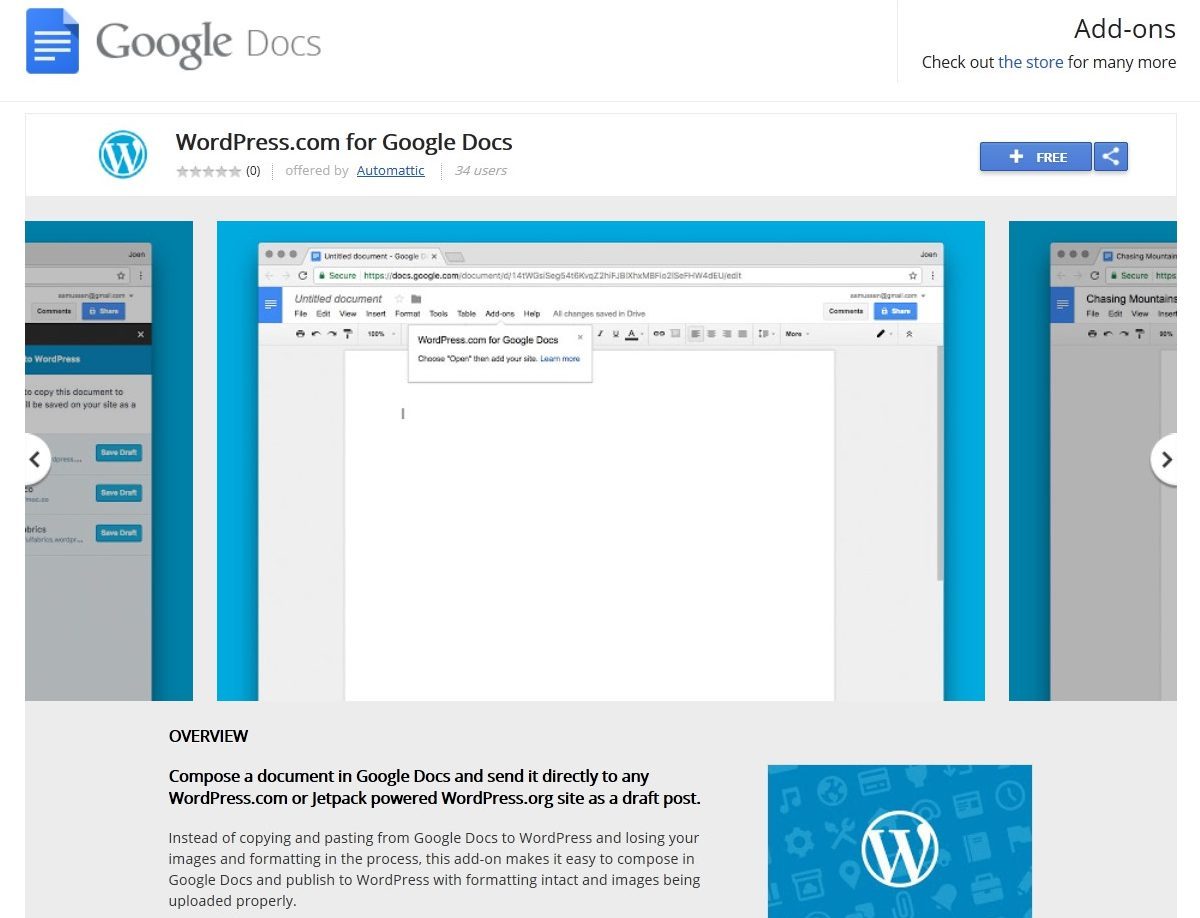1200x918 pixels.
Task: Advance the screenshot carousel with the right arrow
Action: click(1166, 459)
